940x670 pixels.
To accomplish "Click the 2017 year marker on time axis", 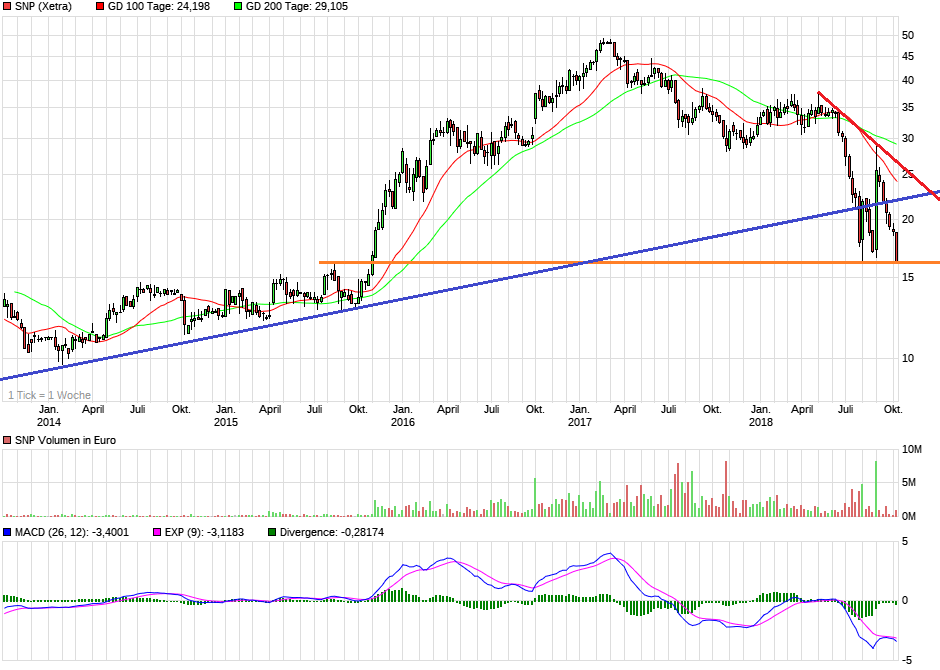I will click(x=580, y=422).
